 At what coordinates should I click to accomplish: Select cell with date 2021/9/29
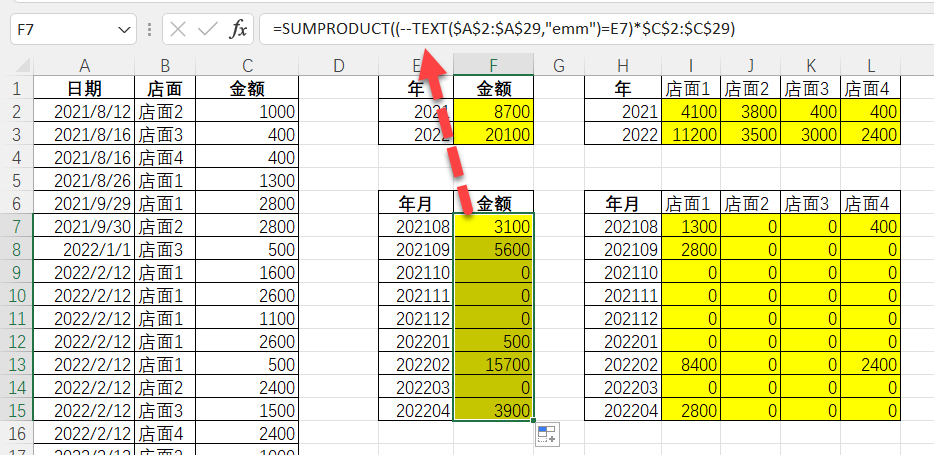click(84, 203)
